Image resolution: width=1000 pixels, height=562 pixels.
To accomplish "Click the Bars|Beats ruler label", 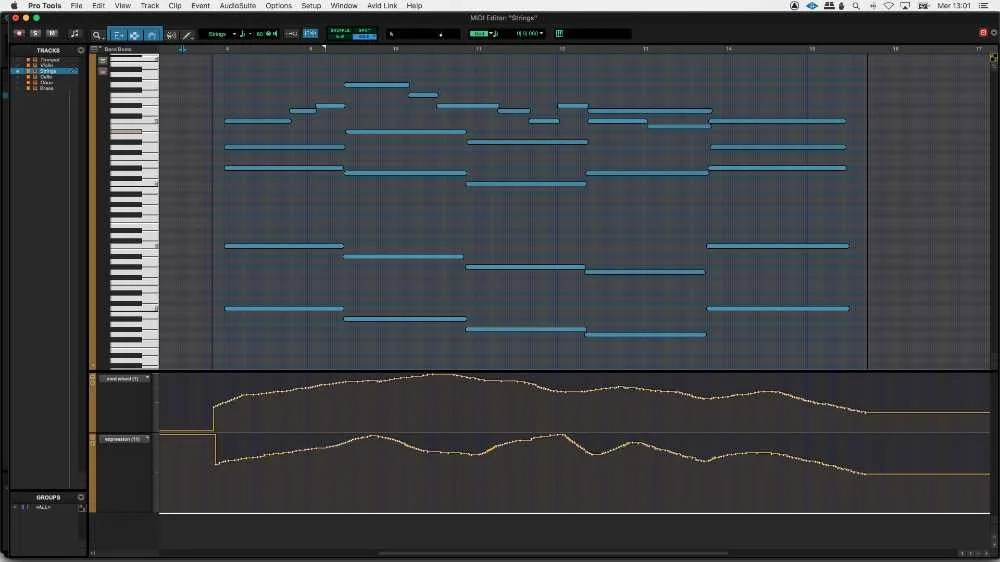I will coord(118,49).
